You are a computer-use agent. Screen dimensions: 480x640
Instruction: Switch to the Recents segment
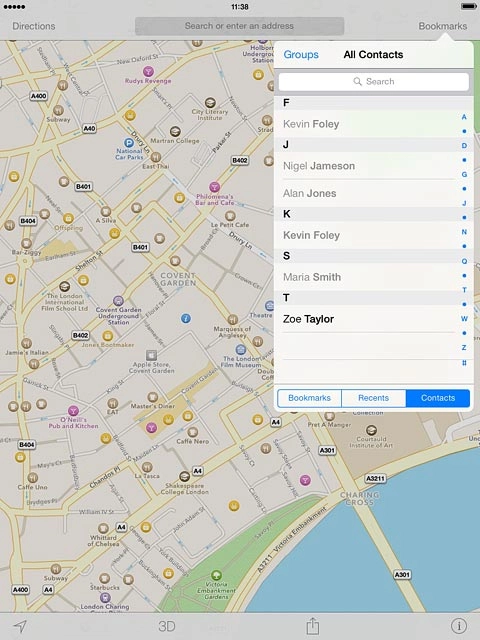373,398
